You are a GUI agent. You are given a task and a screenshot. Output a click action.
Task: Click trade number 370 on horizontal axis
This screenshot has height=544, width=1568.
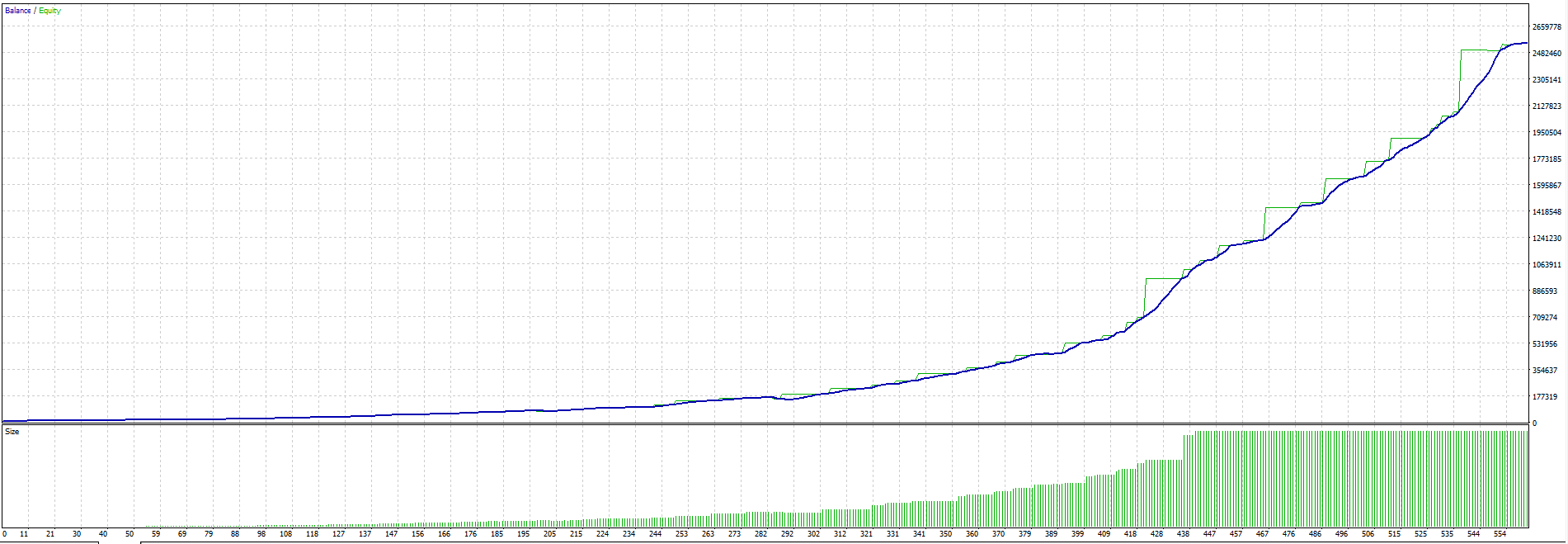998,534
